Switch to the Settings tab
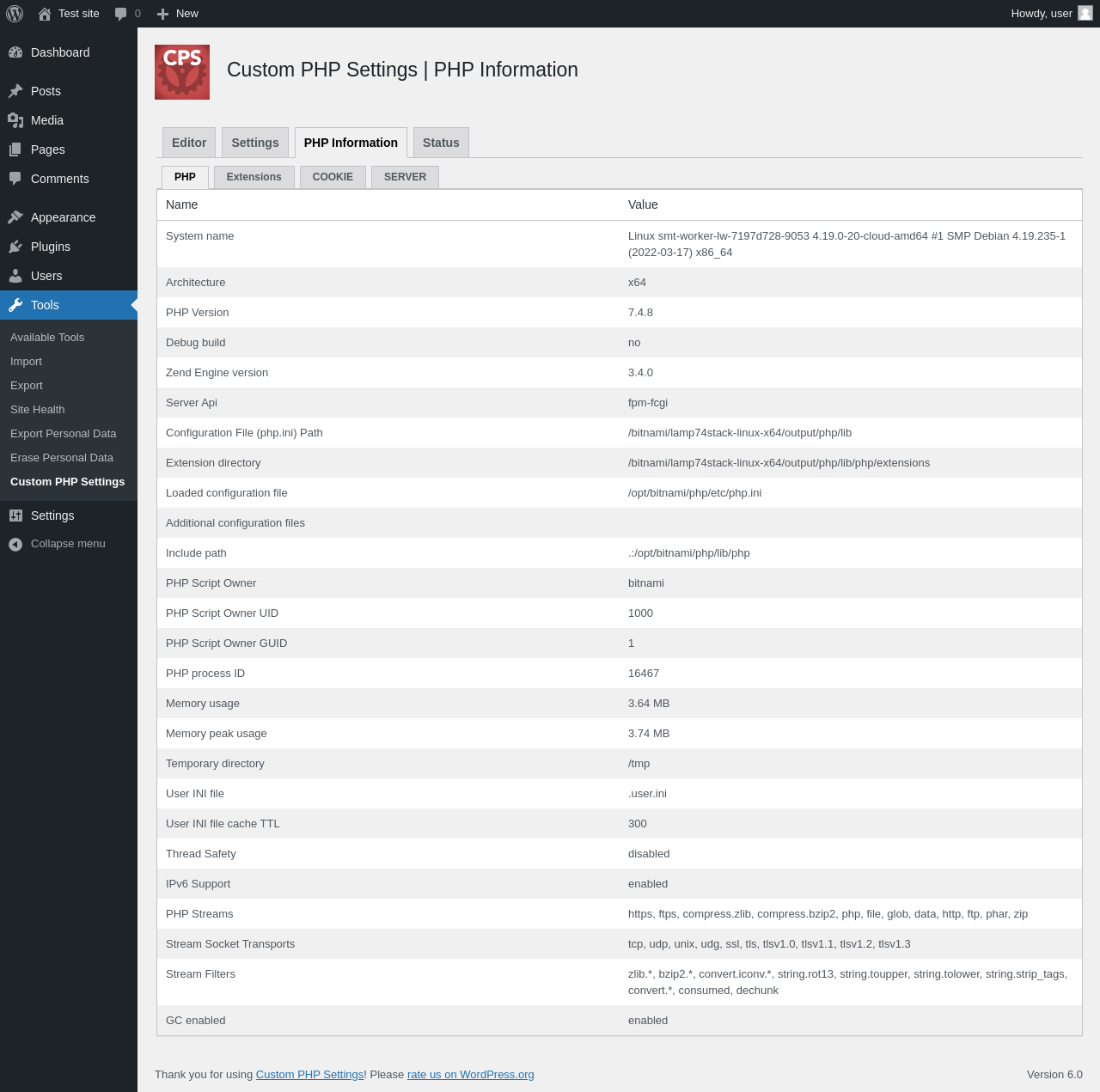 coord(255,143)
